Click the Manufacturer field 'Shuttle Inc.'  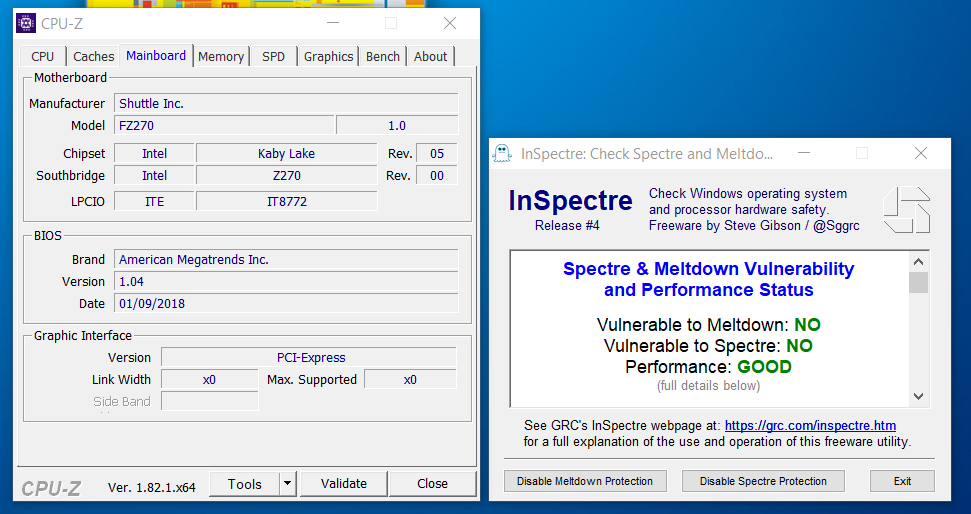(x=286, y=103)
